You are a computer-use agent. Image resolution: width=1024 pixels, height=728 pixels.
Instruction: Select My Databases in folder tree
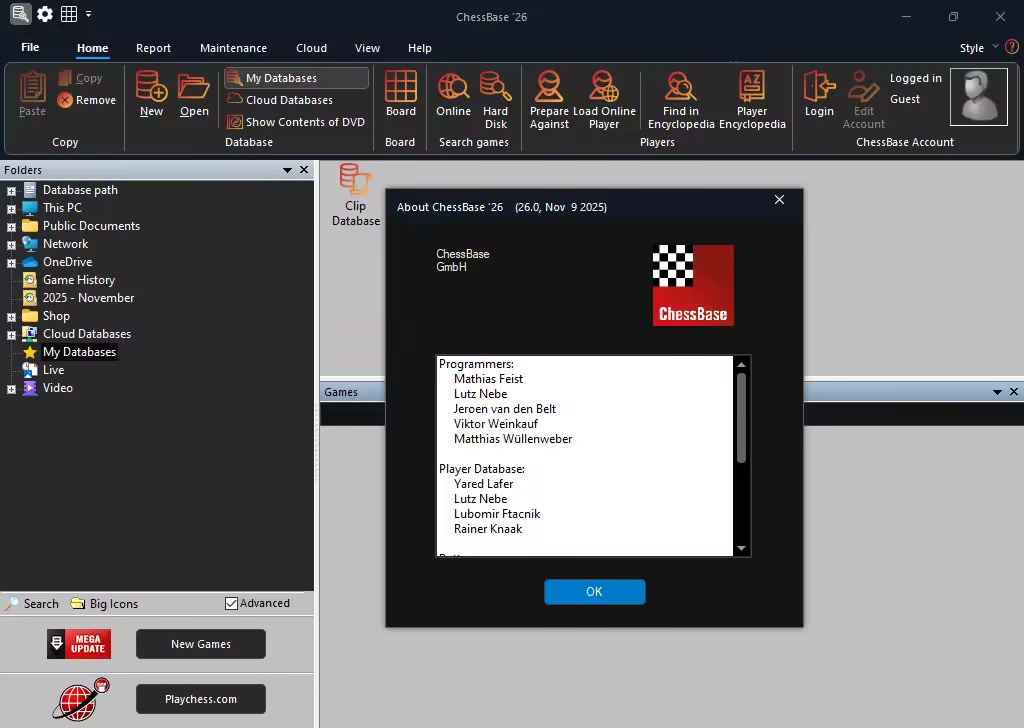click(x=79, y=352)
